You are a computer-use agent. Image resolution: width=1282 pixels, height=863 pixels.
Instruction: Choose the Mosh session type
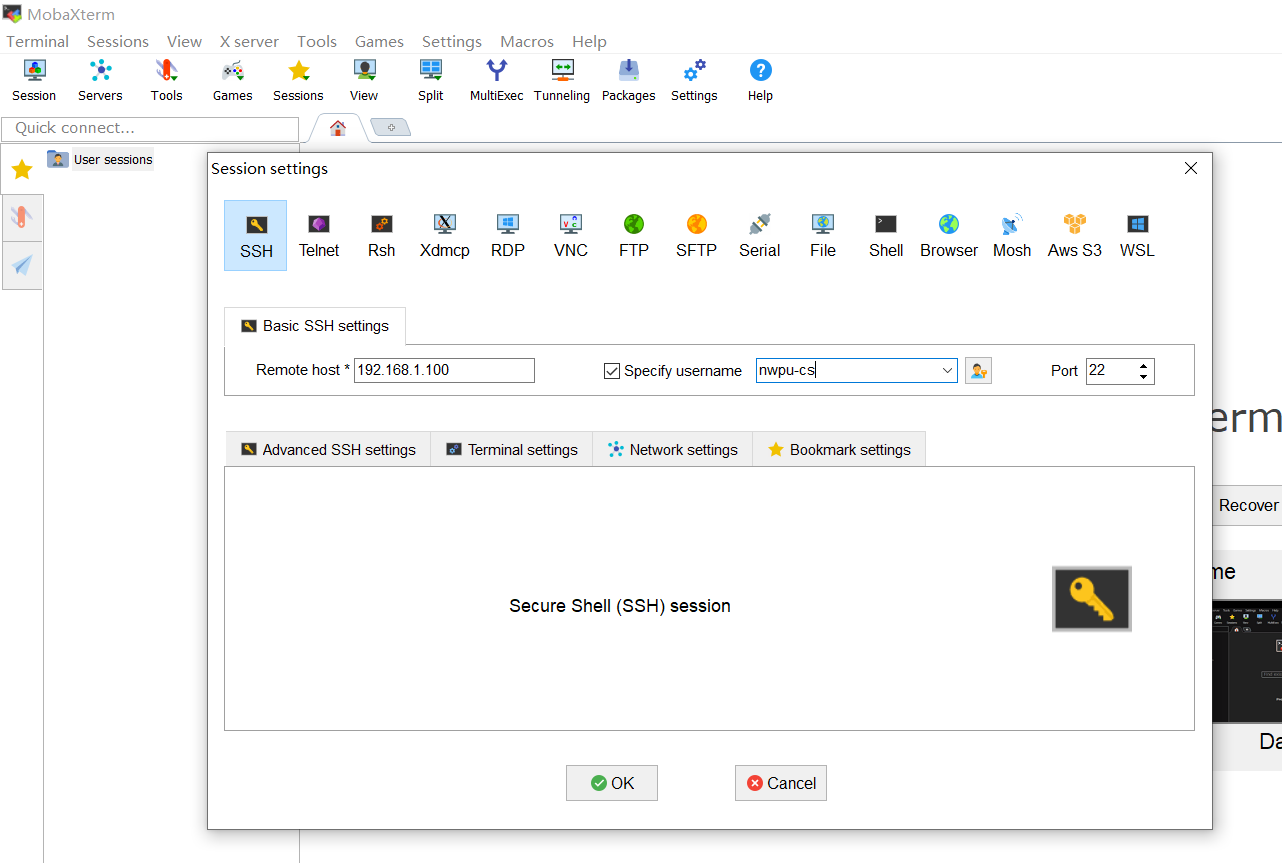tap(1012, 236)
